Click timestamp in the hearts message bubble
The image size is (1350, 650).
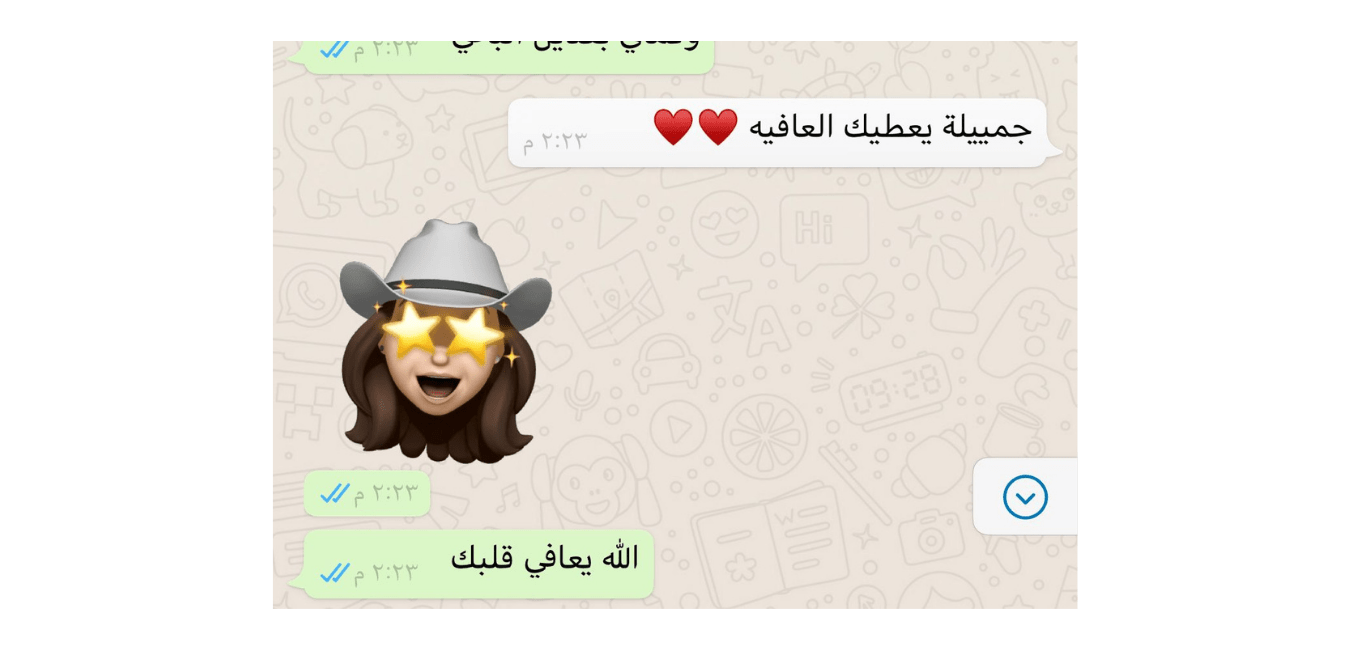[x=555, y=142]
